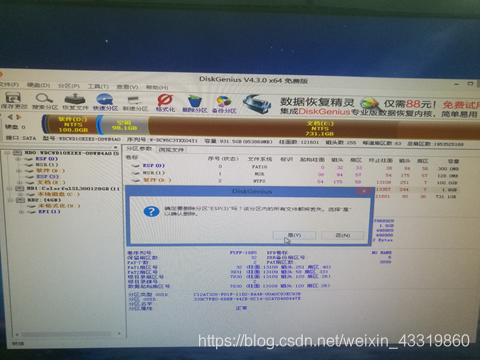Open the 文件(F) menu
This screenshot has height=360, width=480.
9,85
